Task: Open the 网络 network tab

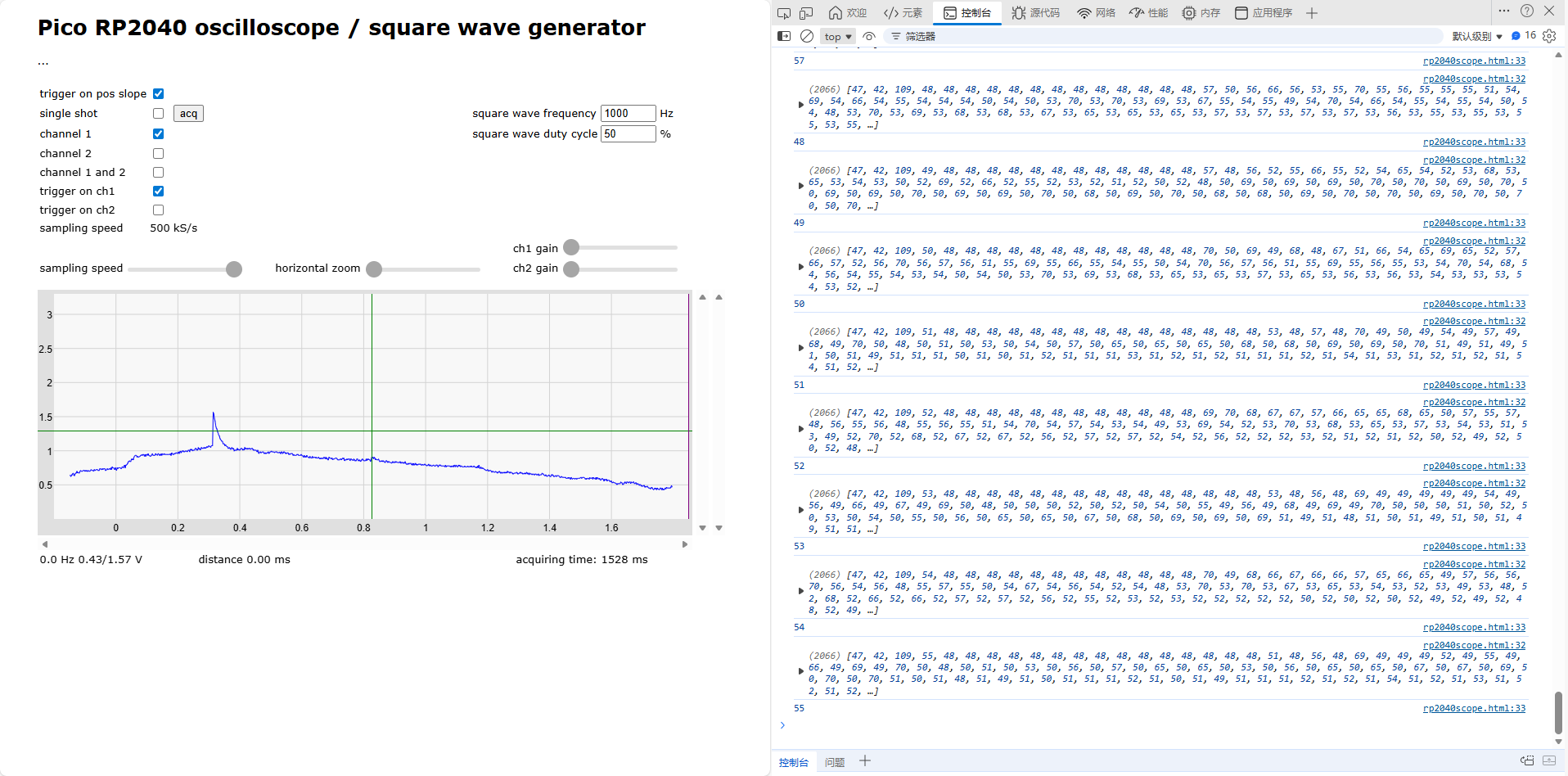Action: click(x=1097, y=13)
